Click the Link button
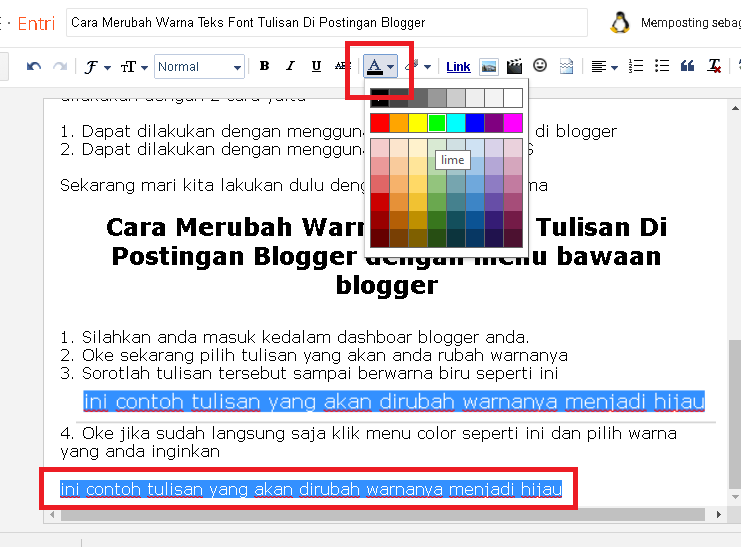Screen dimensions: 741x547 [x=458, y=67]
